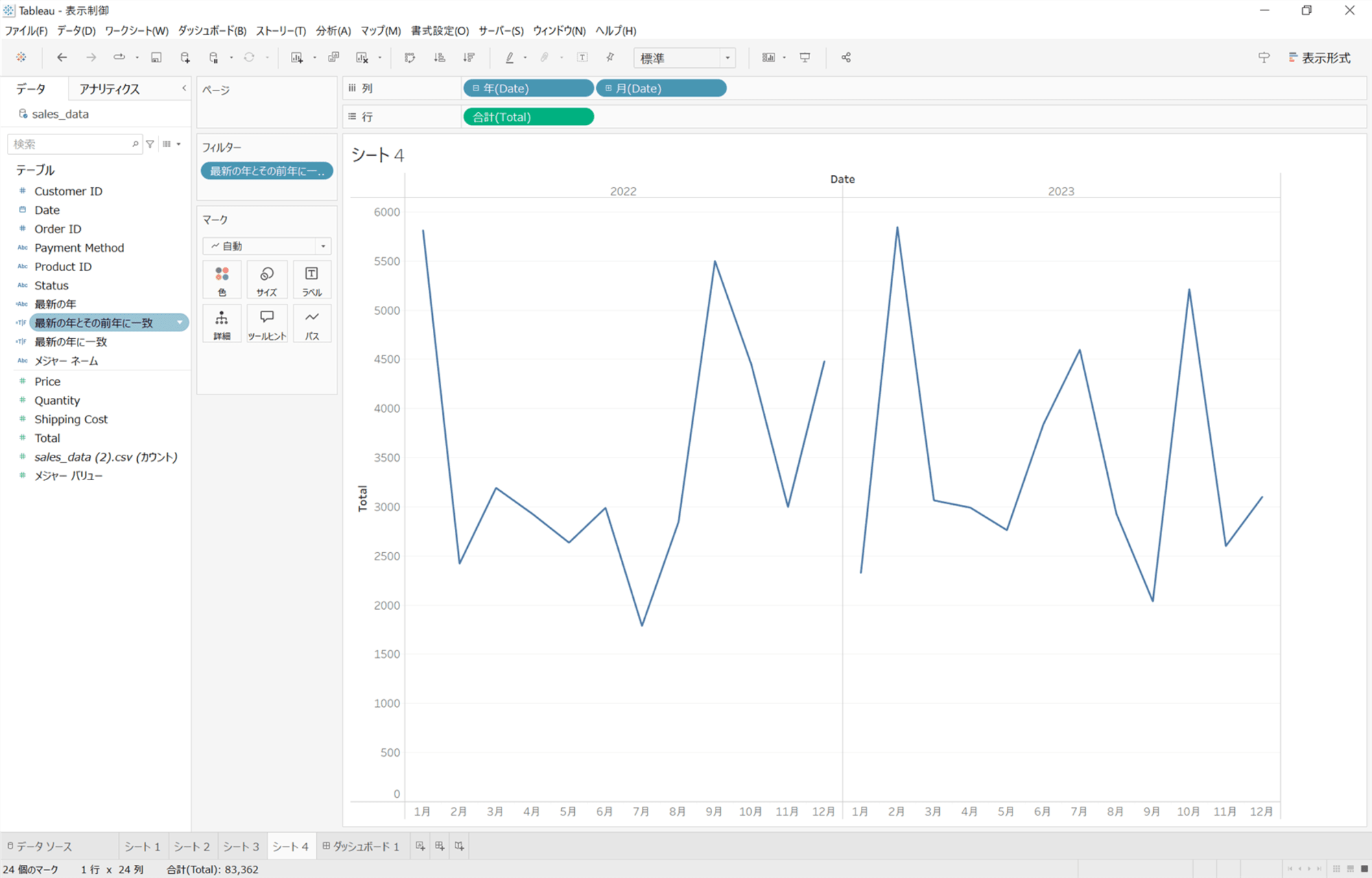Viewport: 1372px width, 878px height.
Task: Click the fix axes pin icon
Action: click(610, 58)
